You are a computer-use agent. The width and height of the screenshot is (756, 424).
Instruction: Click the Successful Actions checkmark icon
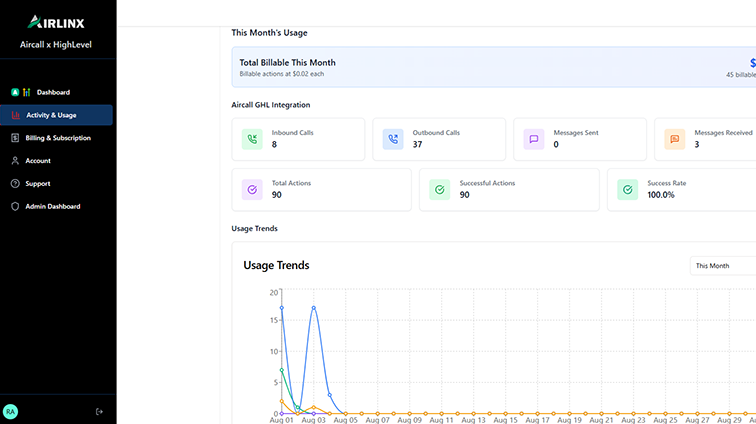click(440, 190)
